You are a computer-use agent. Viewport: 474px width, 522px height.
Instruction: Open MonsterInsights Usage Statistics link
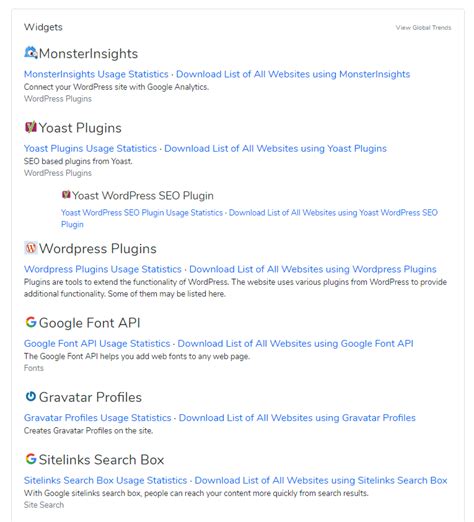(96, 74)
